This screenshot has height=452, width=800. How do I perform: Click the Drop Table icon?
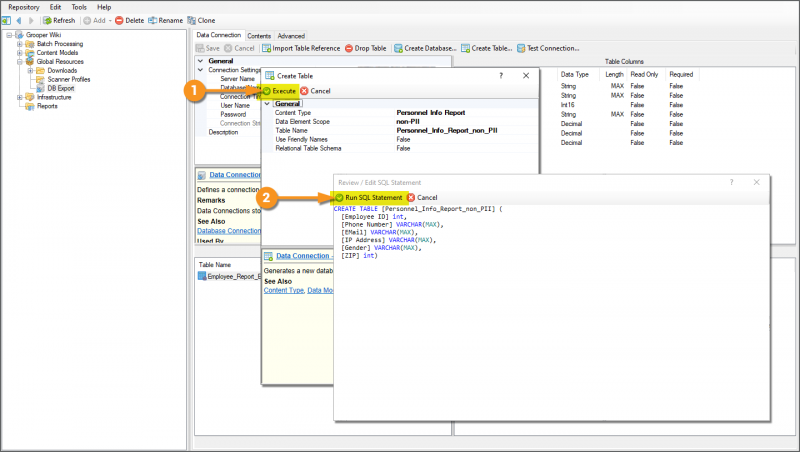[349, 48]
